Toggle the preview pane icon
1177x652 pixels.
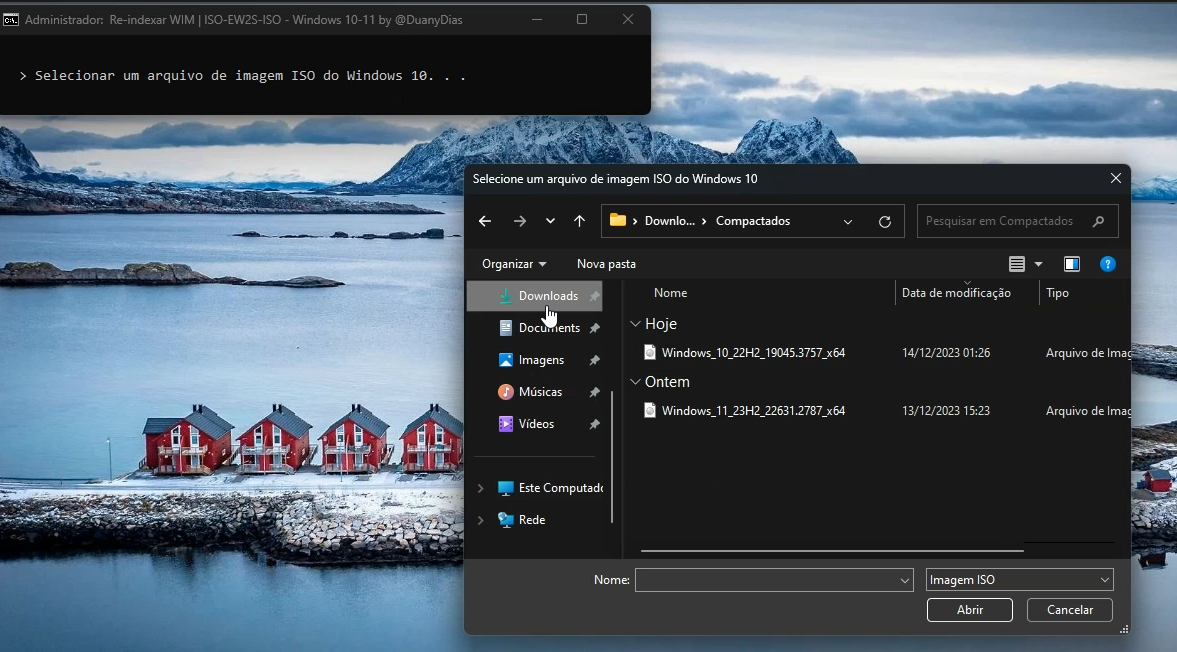coord(1072,263)
